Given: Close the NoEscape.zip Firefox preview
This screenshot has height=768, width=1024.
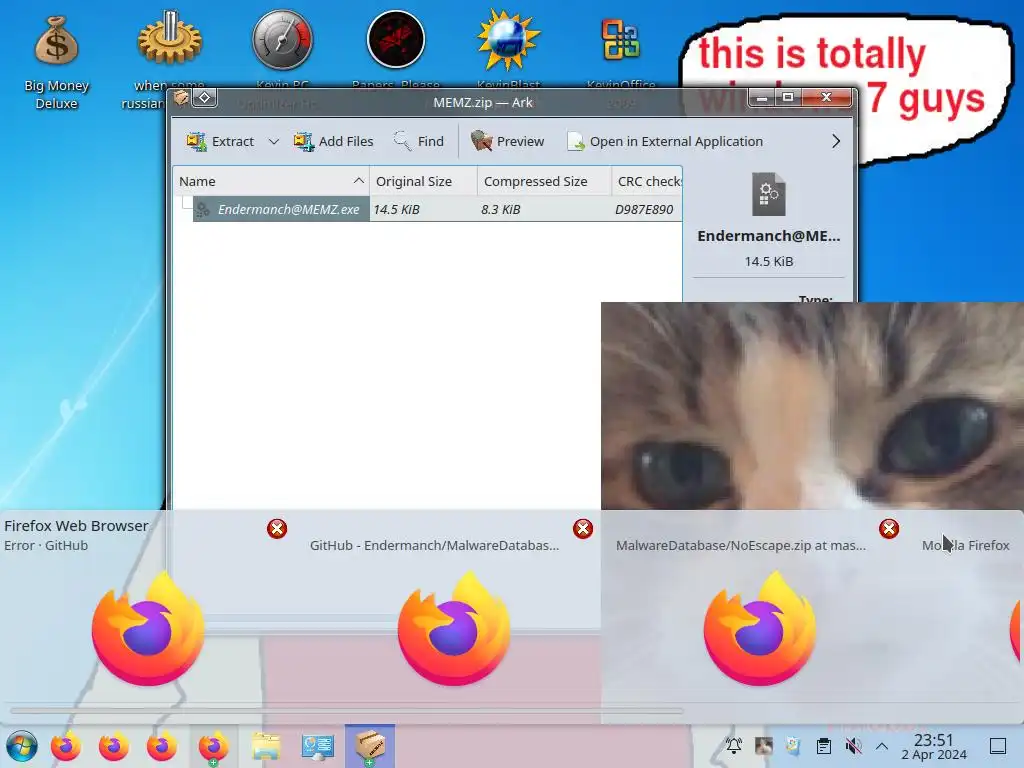Looking at the screenshot, I should point(889,528).
